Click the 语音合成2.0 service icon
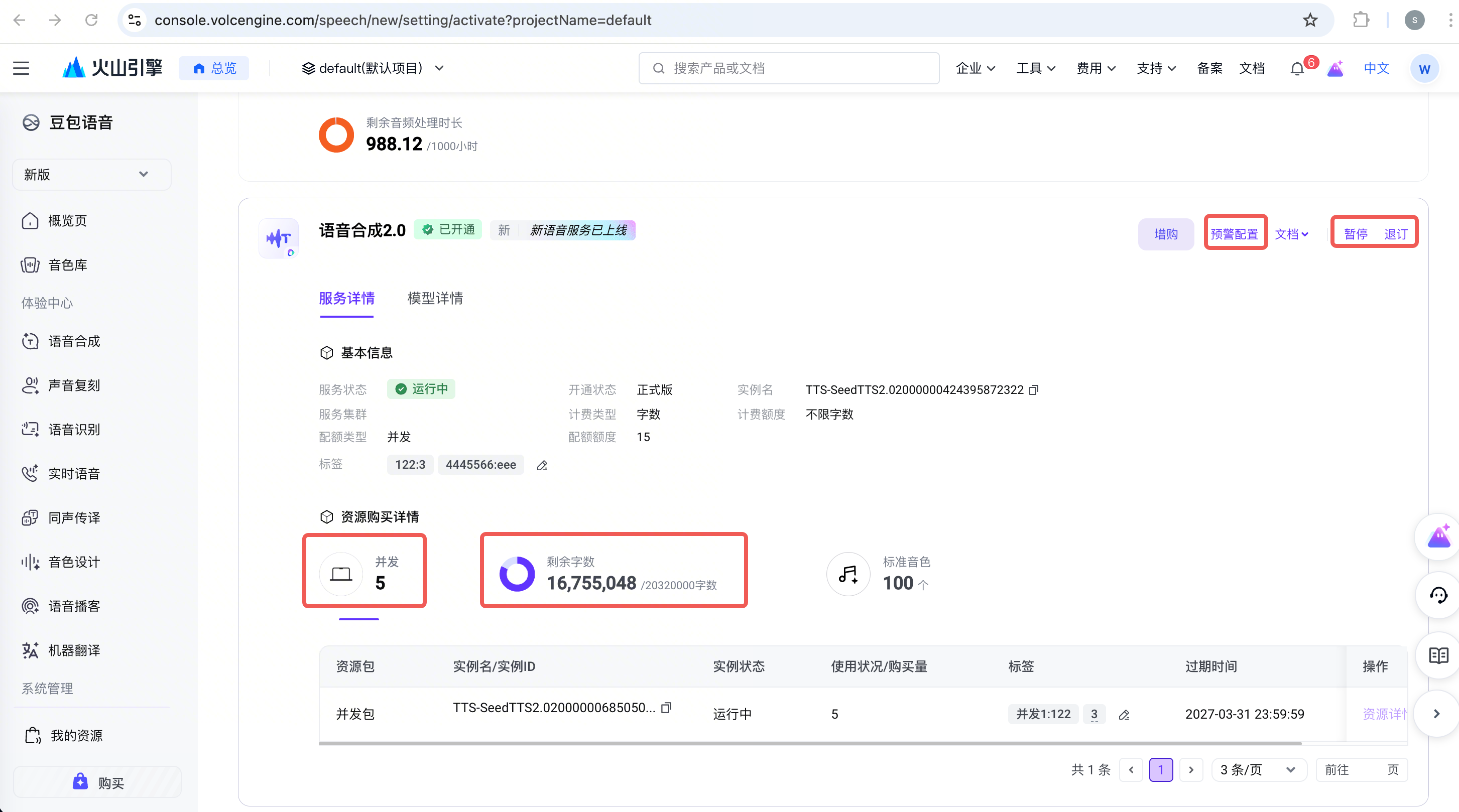This screenshot has height=812, width=1459. click(279, 238)
